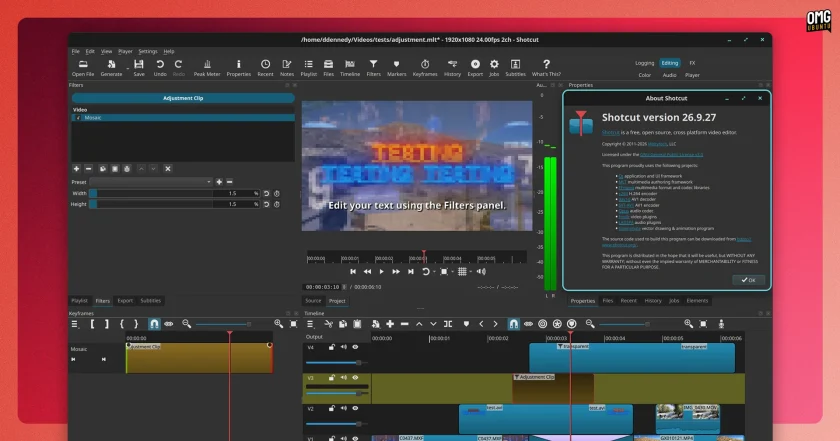The image size is (840, 441).
Task: Skip to the previous point in player
Action: pos(353,272)
